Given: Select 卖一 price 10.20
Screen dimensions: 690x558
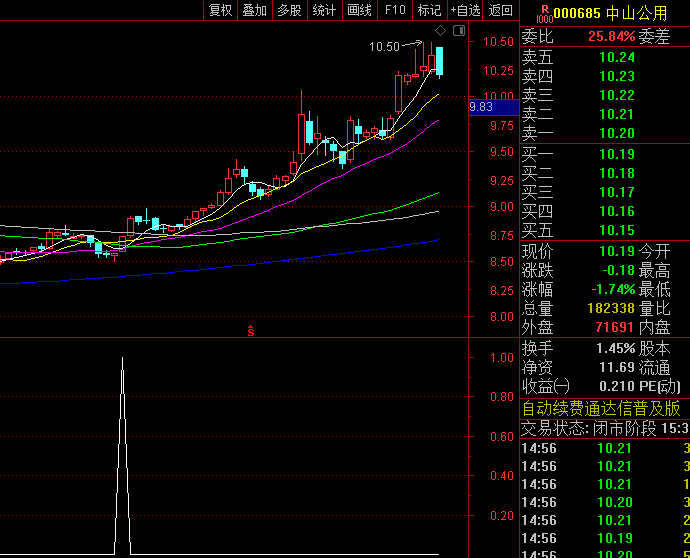Looking at the screenshot, I should tap(617, 133).
